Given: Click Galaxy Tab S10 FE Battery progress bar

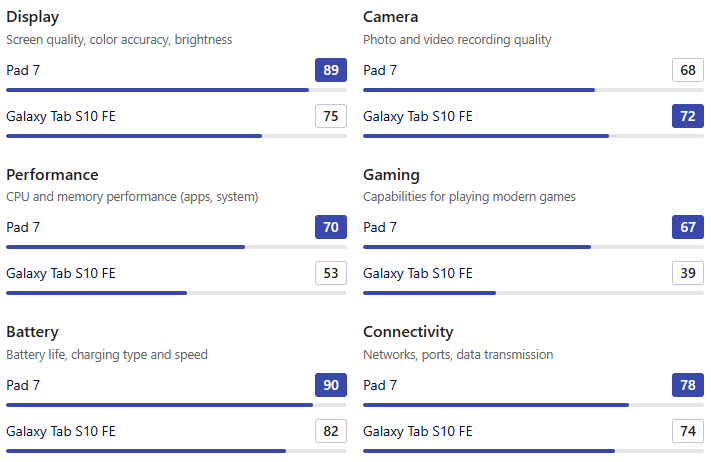Looking at the screenshot, I should [176, 451].
